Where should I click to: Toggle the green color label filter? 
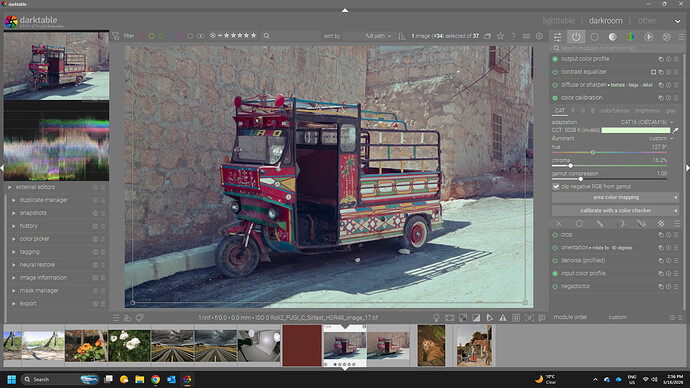[161, 36]
